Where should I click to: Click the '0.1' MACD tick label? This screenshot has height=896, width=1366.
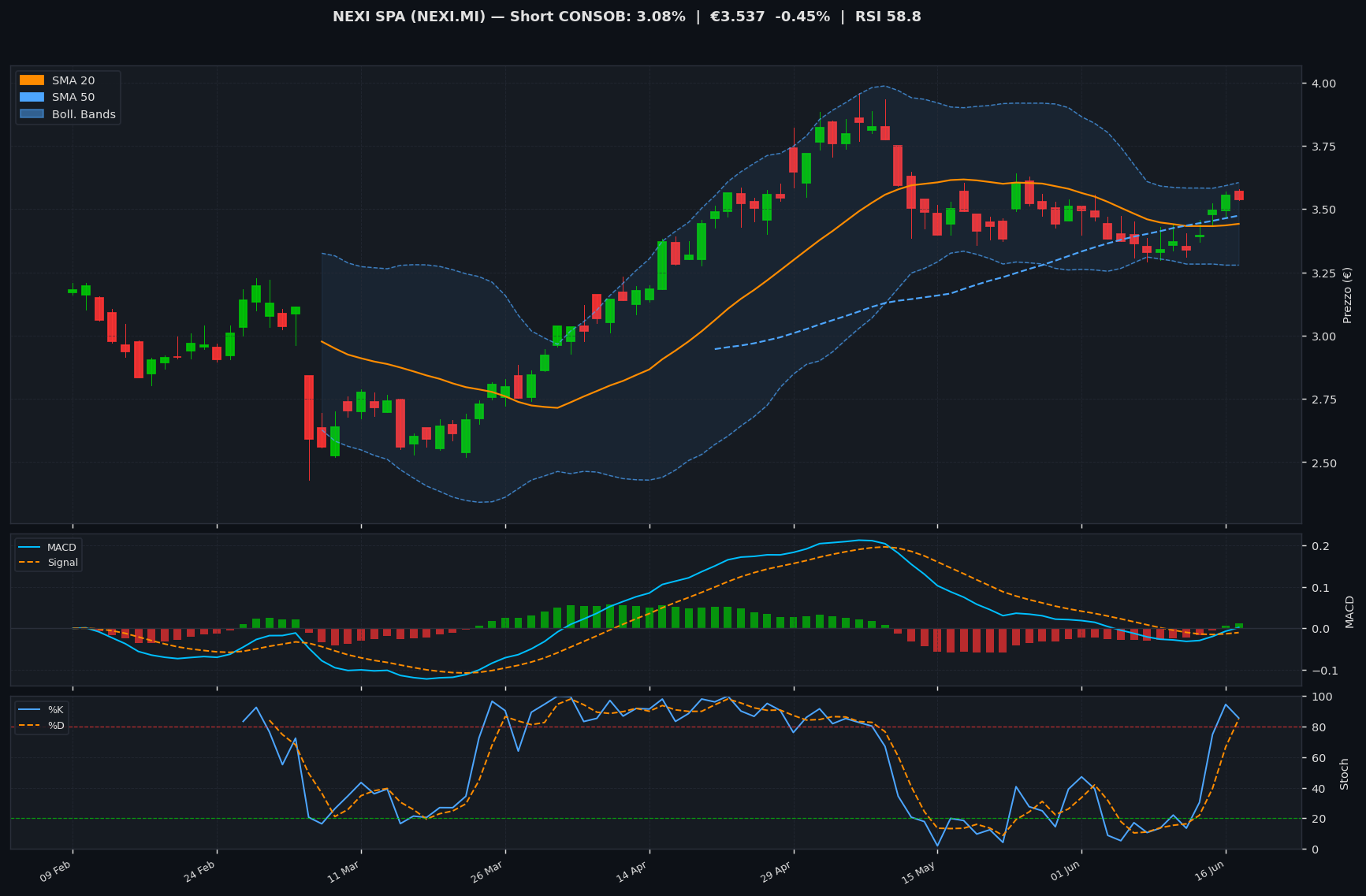pyautogui.click(x=1319, y=588)
